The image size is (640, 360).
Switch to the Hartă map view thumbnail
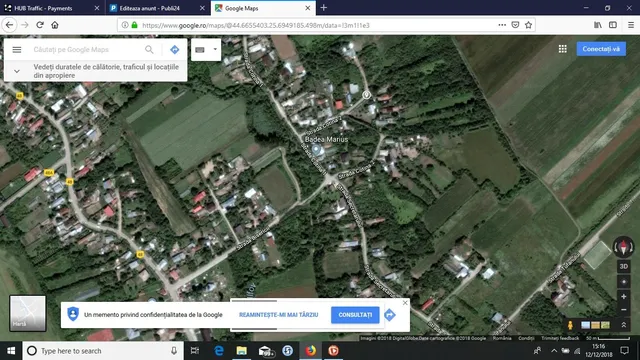(28, 313)
